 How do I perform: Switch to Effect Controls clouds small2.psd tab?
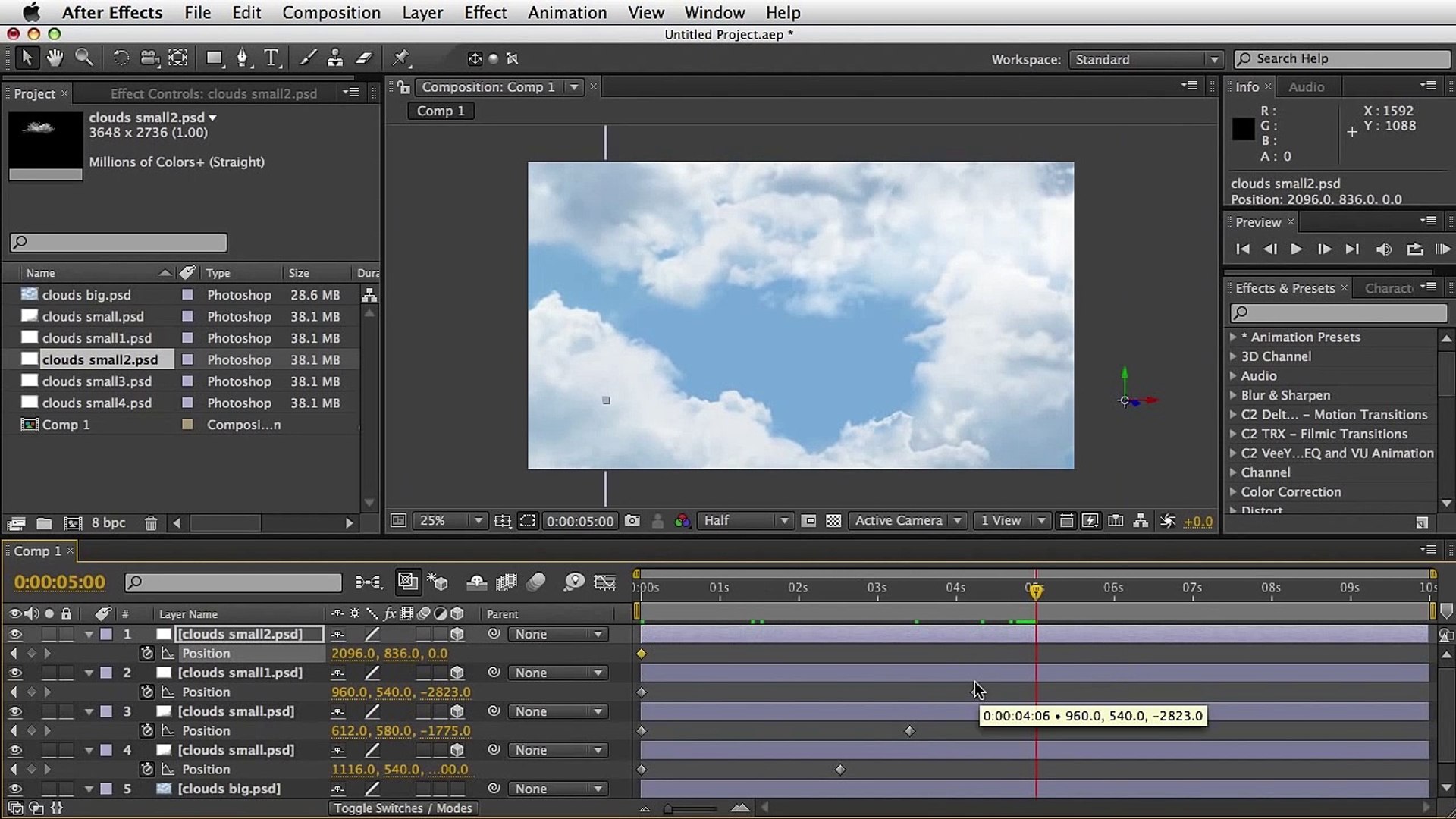[214, 93]
